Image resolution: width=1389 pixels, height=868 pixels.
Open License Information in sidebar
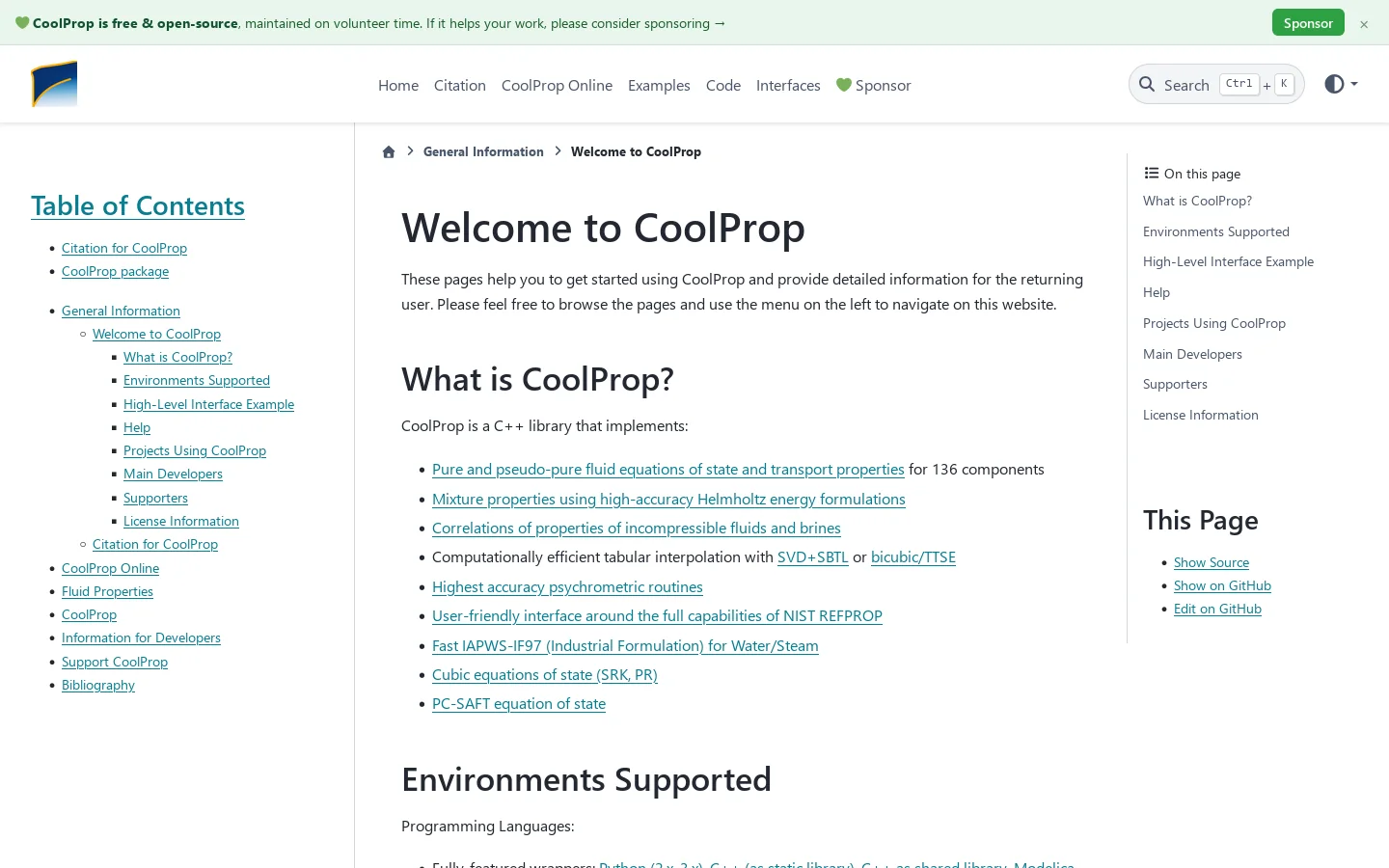181,521
